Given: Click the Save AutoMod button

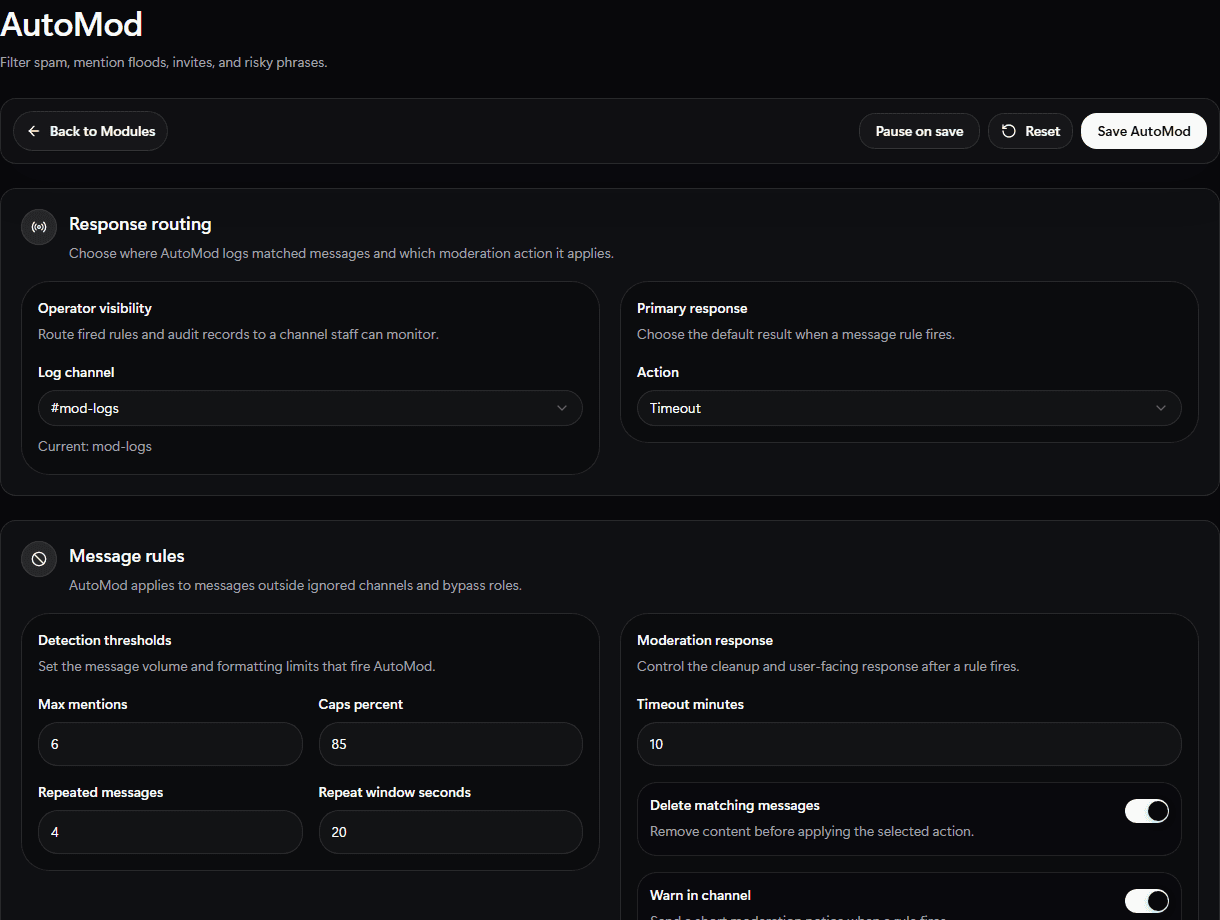Looking at the screenshot, I should click(1144, 131).
